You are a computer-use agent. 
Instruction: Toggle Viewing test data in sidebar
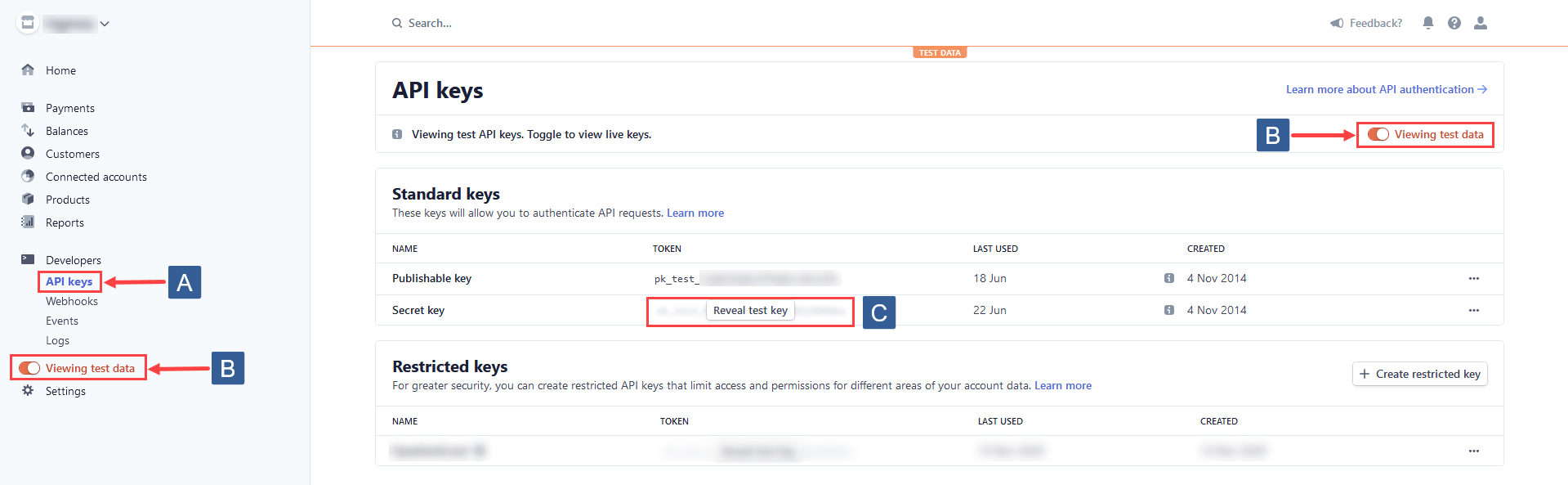click(29, 368)
